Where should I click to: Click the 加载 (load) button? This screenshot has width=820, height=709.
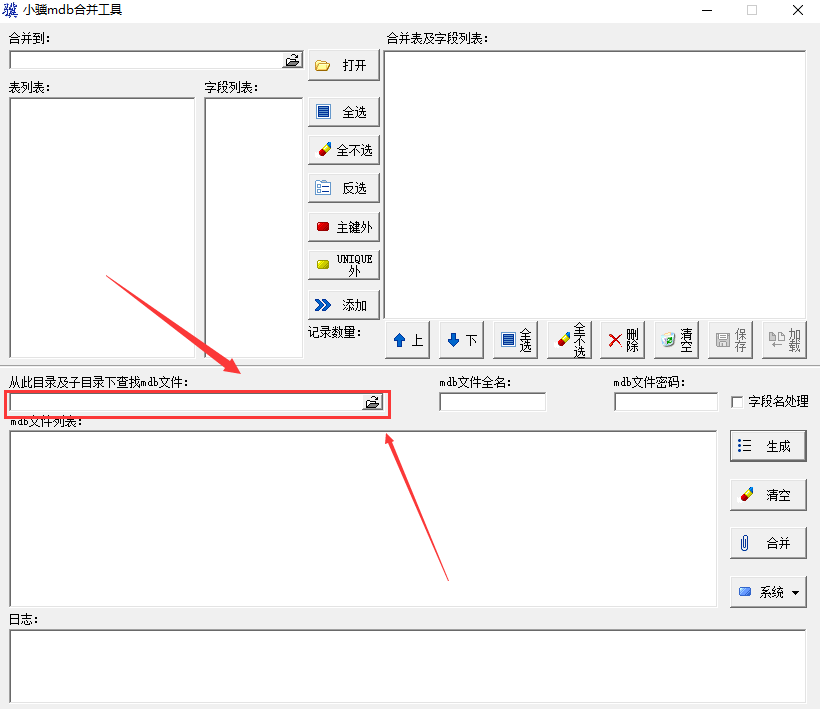(x=784, y=340)
